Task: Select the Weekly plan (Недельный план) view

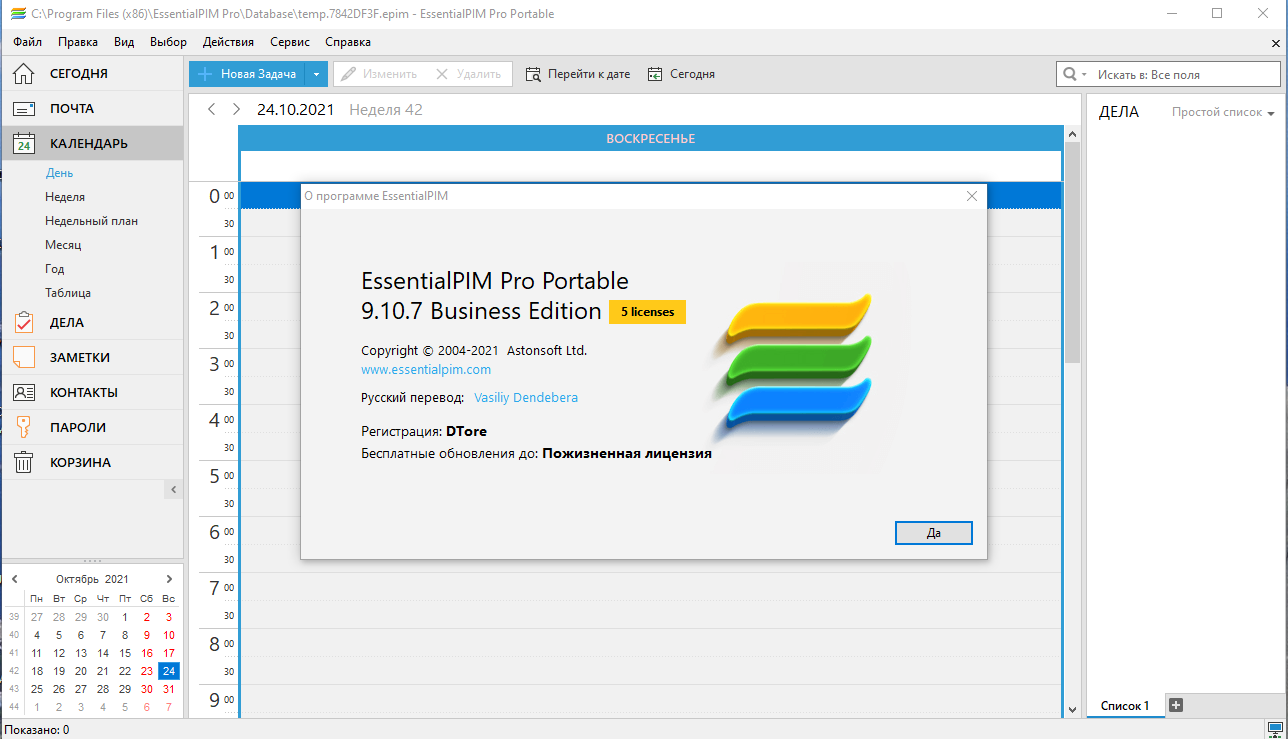Action: click(x=91, y=221)
